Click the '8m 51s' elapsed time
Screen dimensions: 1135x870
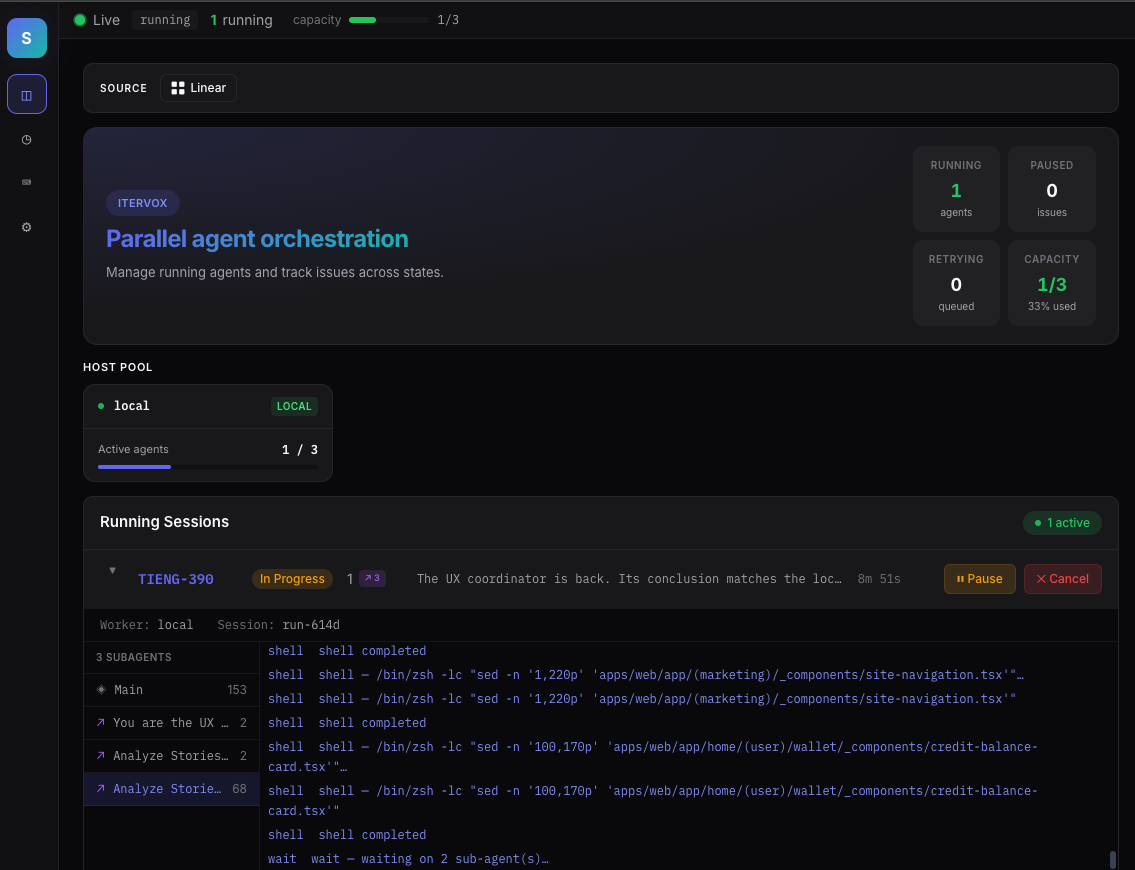click(x=879, y=579)
